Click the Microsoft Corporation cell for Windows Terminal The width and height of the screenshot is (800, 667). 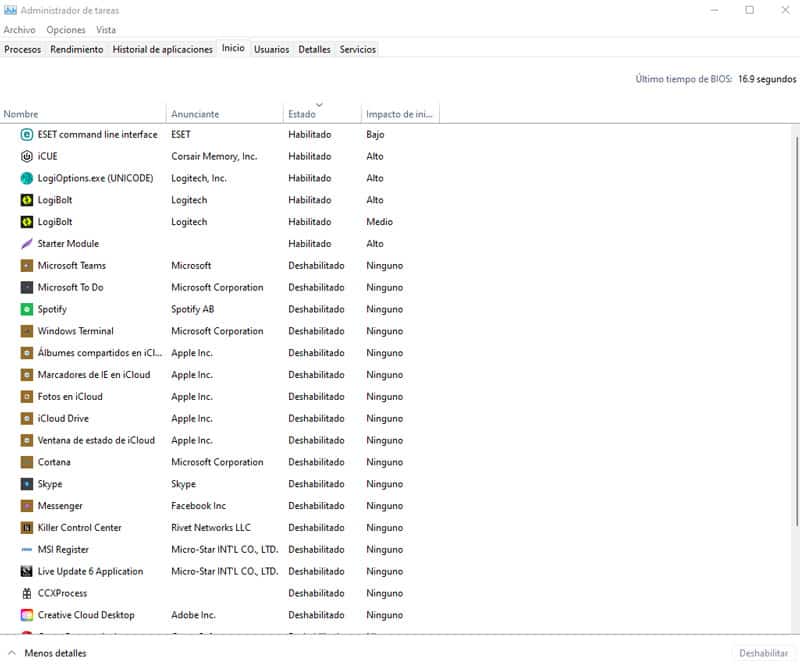[217, 331]
